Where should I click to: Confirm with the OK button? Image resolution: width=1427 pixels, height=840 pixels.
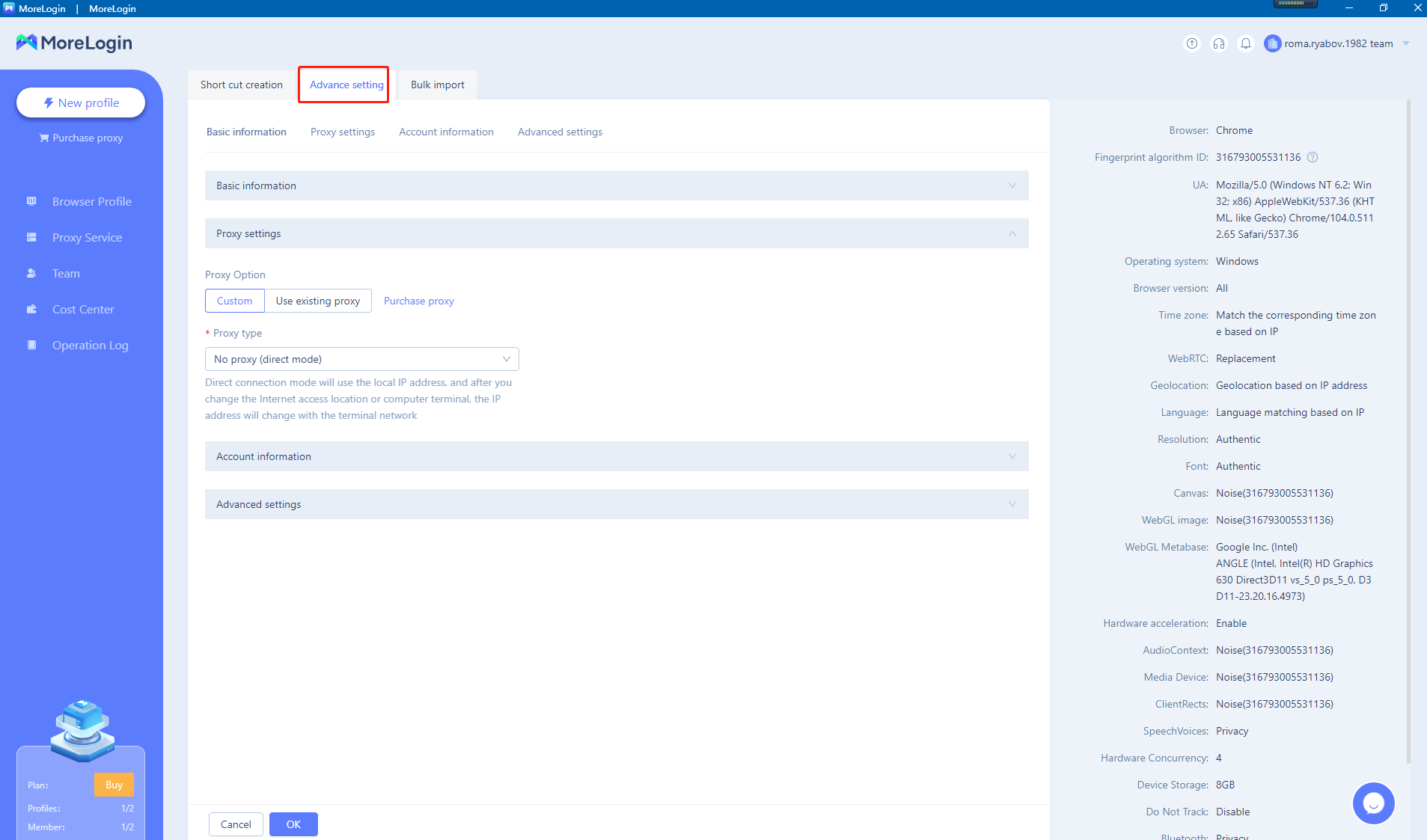coord(293,824)
